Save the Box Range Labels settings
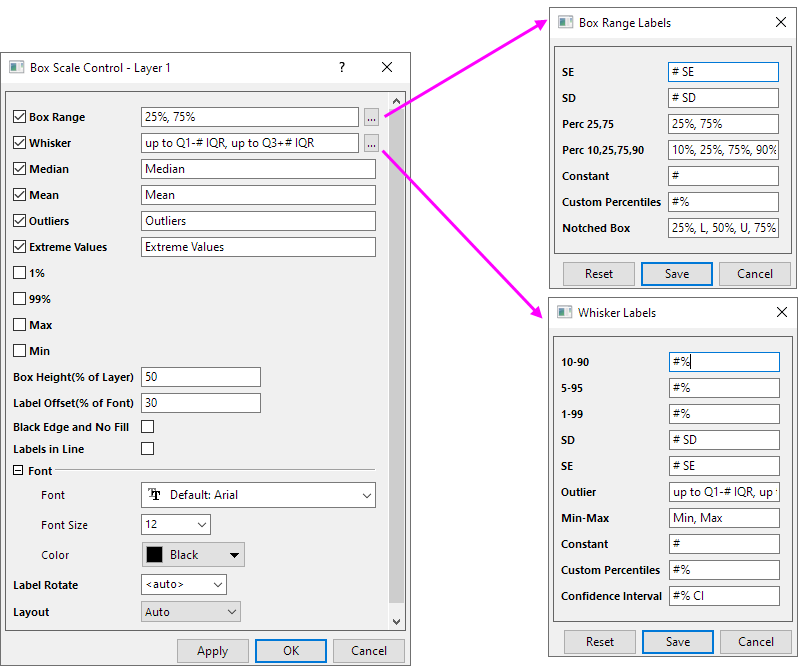Viewport: 801px width, 666px height. pos(676,273)
